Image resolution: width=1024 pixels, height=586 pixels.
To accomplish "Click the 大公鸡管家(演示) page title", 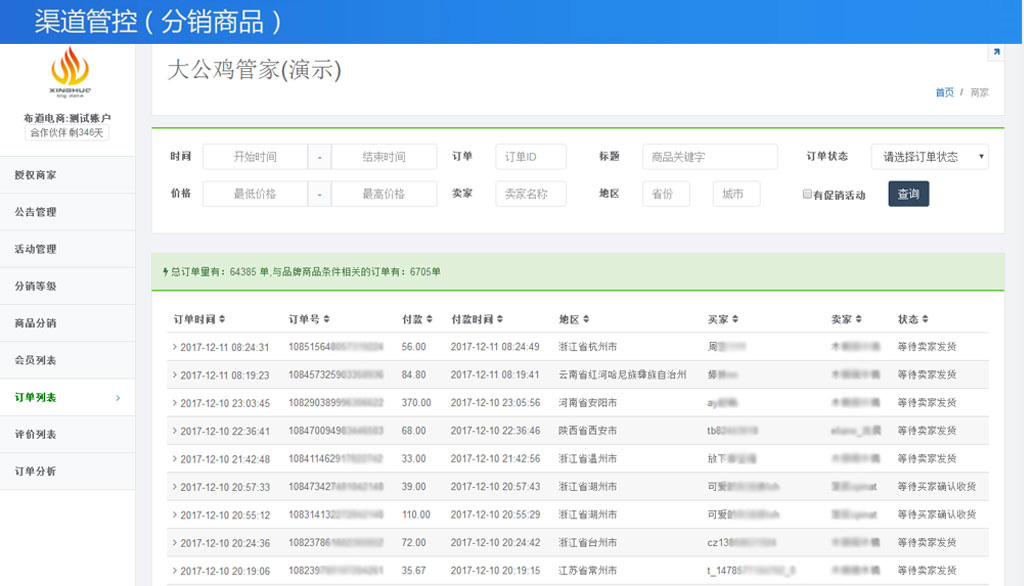I will point(254,70).
